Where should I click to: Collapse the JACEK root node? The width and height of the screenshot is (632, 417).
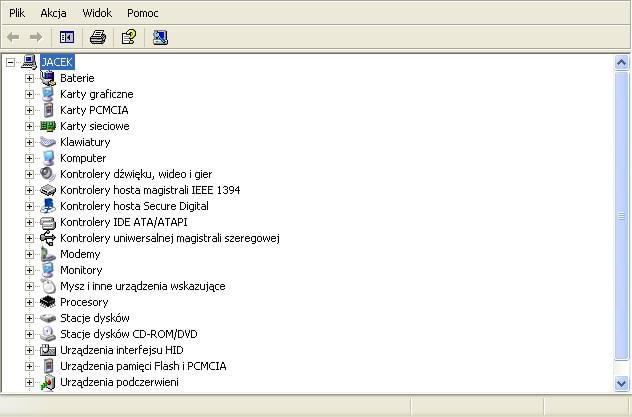[x=10, y=62]
